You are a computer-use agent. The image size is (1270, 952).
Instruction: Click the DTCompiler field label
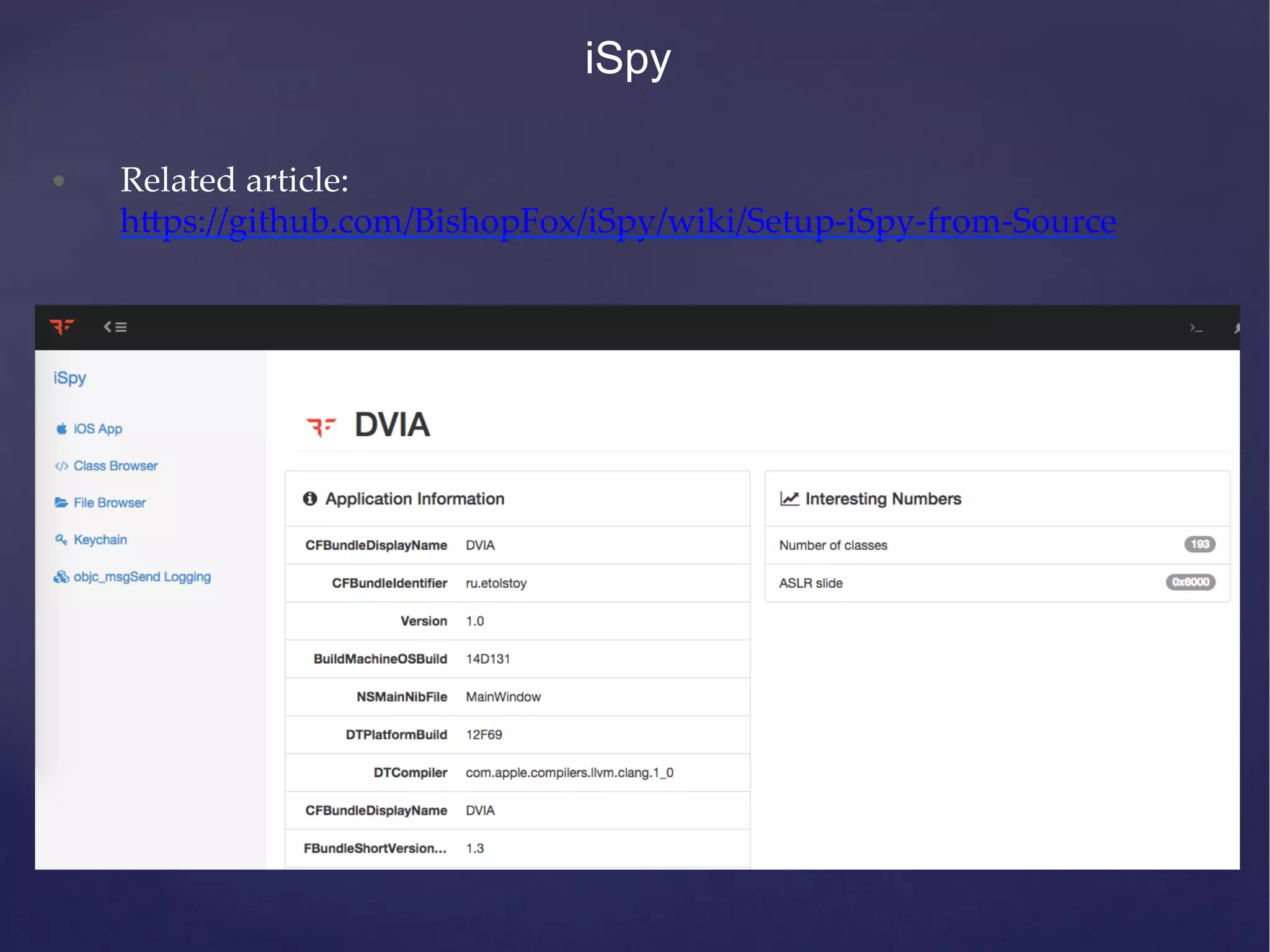(x=411, y=773)
